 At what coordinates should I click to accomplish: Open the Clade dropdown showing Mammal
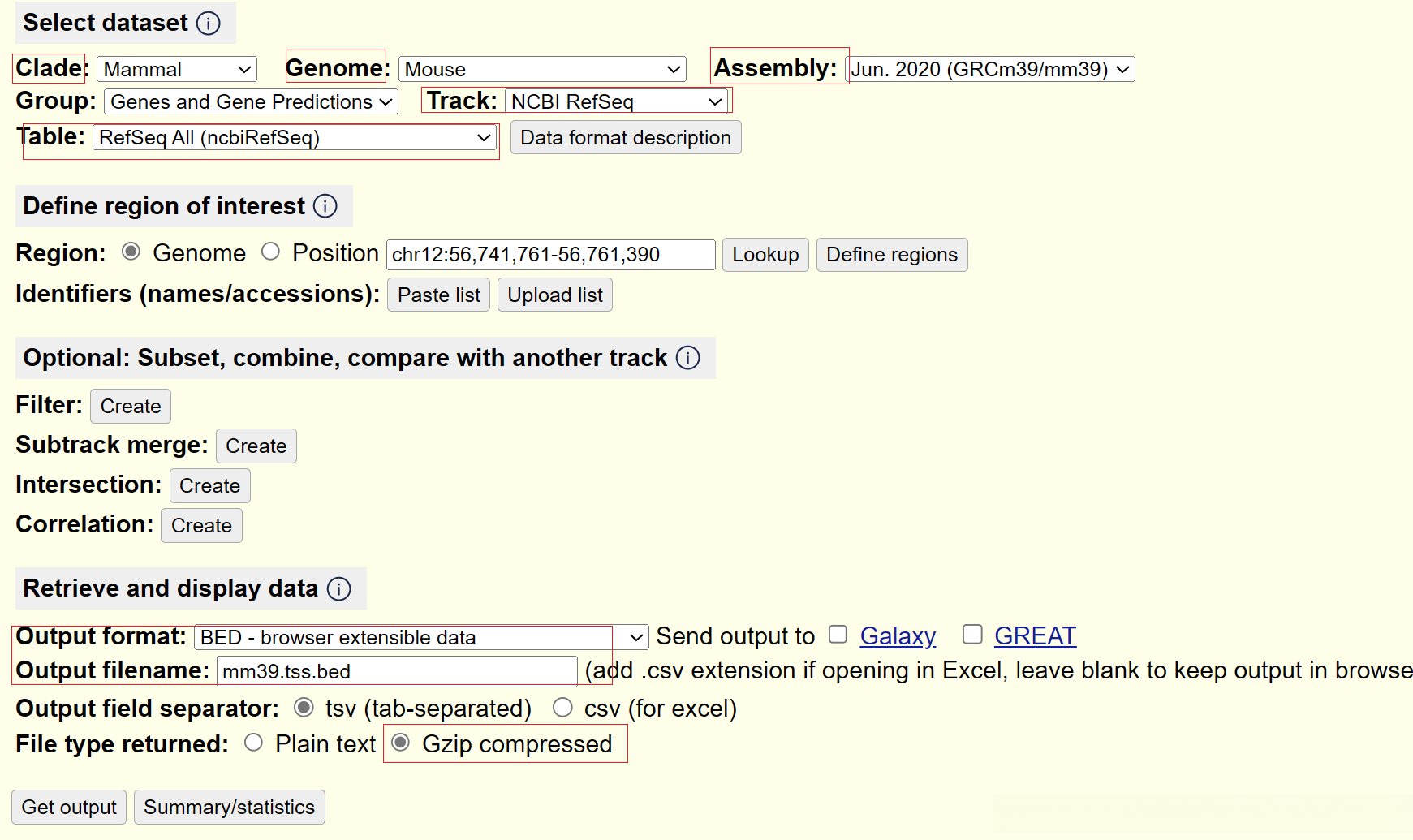coord(177,70)
